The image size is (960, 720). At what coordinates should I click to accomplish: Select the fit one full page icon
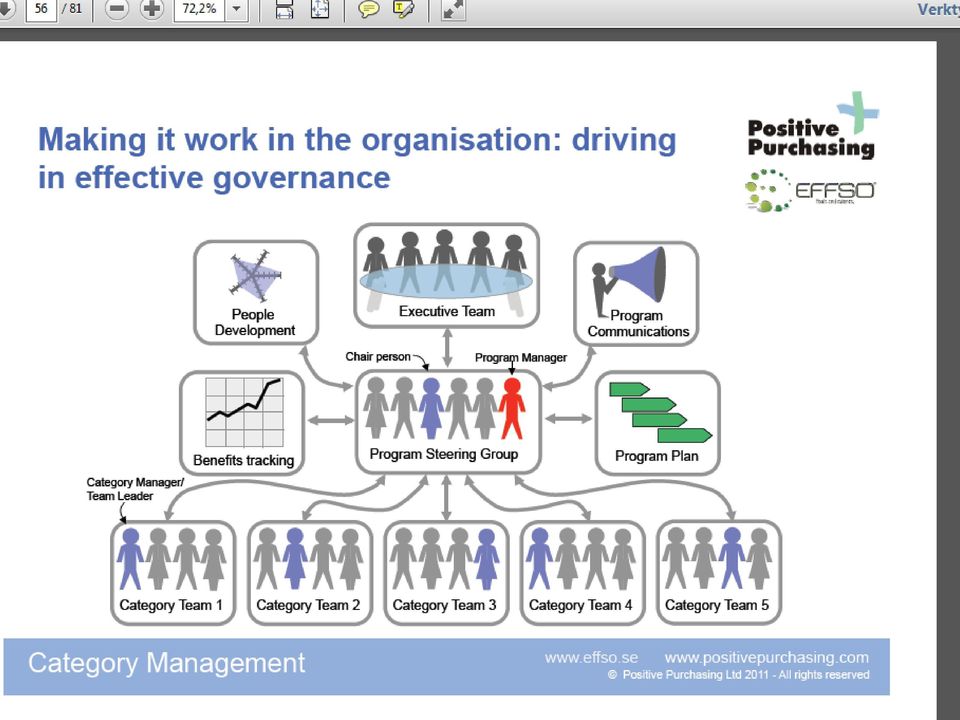point(320,9)
